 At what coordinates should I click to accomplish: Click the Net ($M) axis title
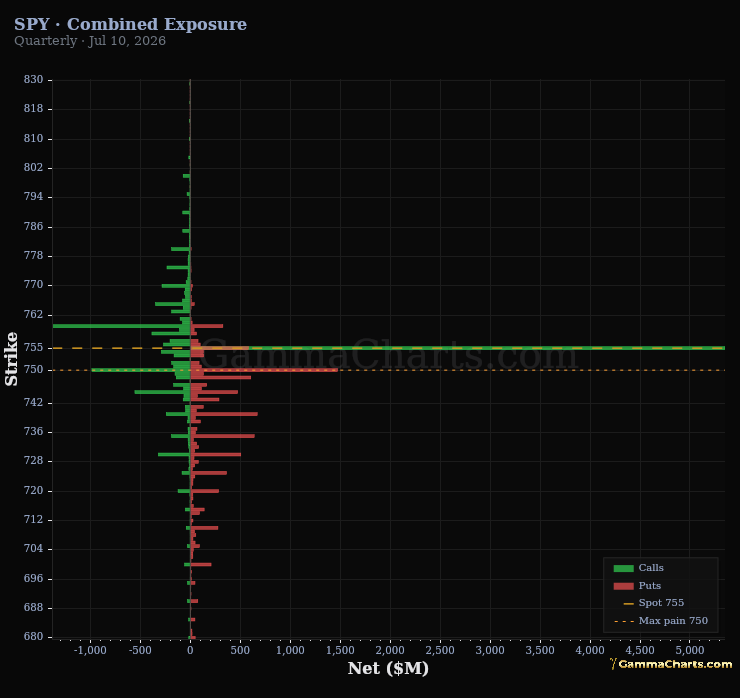[x=388, y=669]
